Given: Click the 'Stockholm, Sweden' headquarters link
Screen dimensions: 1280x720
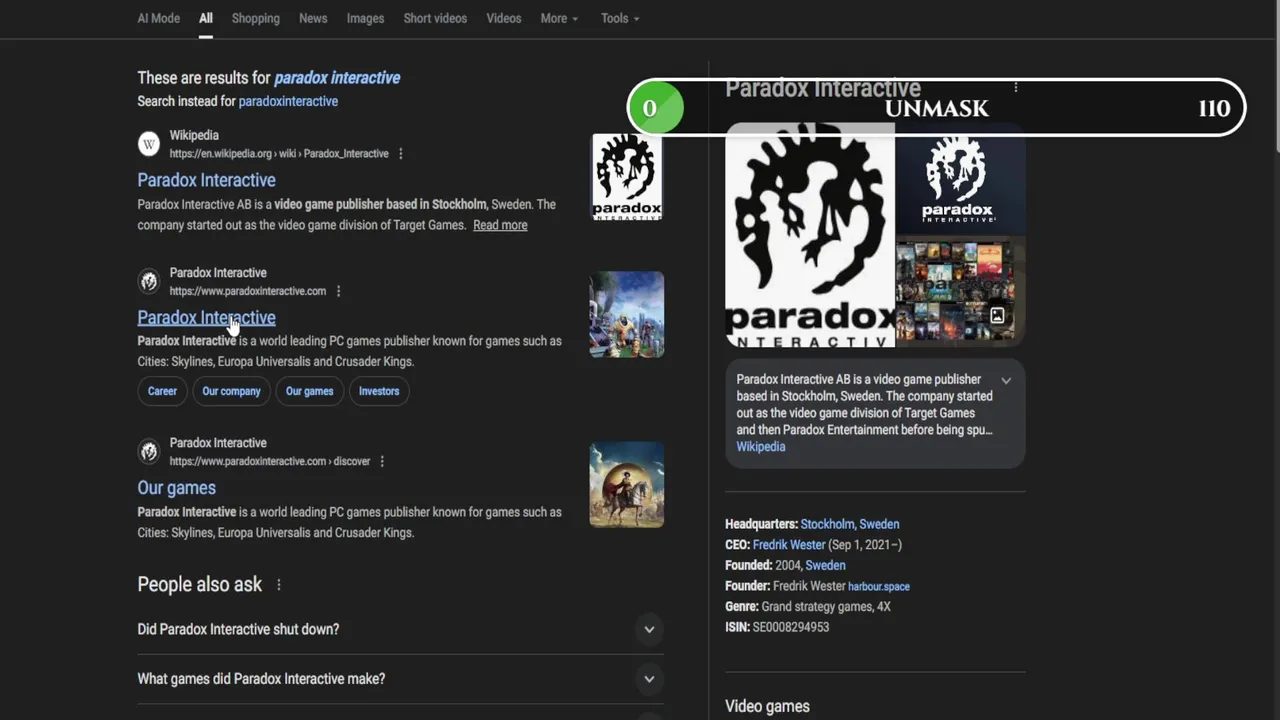Looking at the screenshot, I should coord(850,524).
